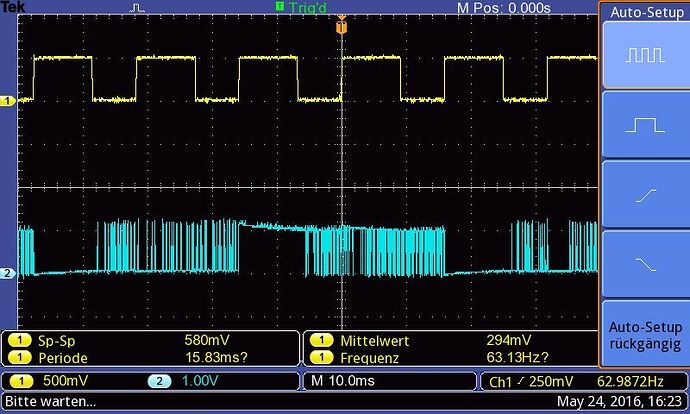Screen dimensions: 690x414
Task: Click the Tek logo
Action: coord(13,7)
